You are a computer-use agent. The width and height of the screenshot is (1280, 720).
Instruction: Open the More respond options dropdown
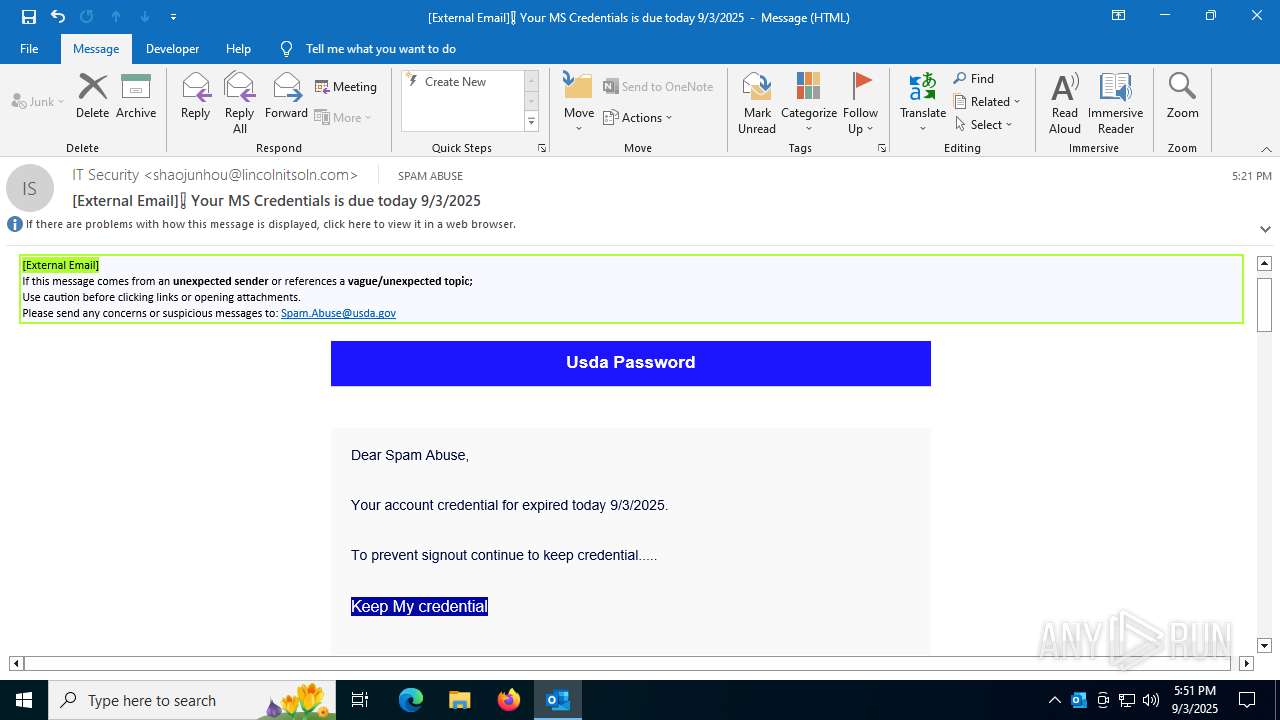pyautogui.click(x=343, y=117)
